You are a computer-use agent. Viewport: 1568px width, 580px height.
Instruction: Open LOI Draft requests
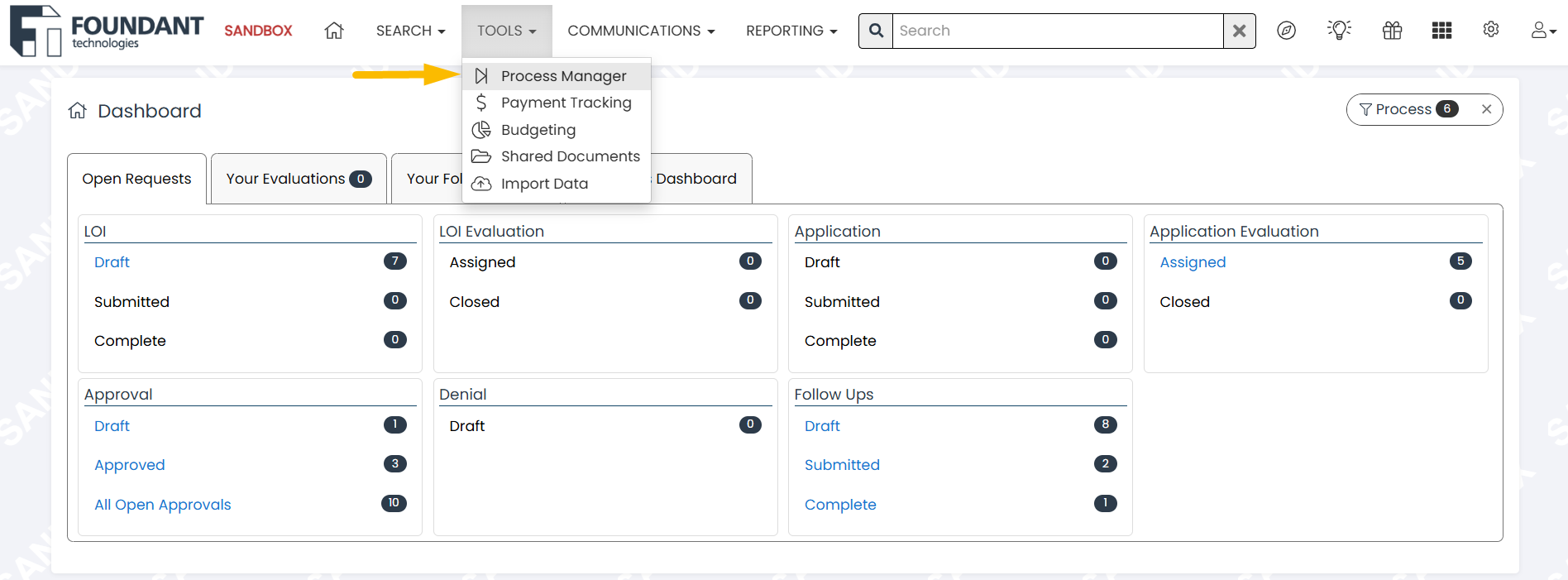[112, 262]
